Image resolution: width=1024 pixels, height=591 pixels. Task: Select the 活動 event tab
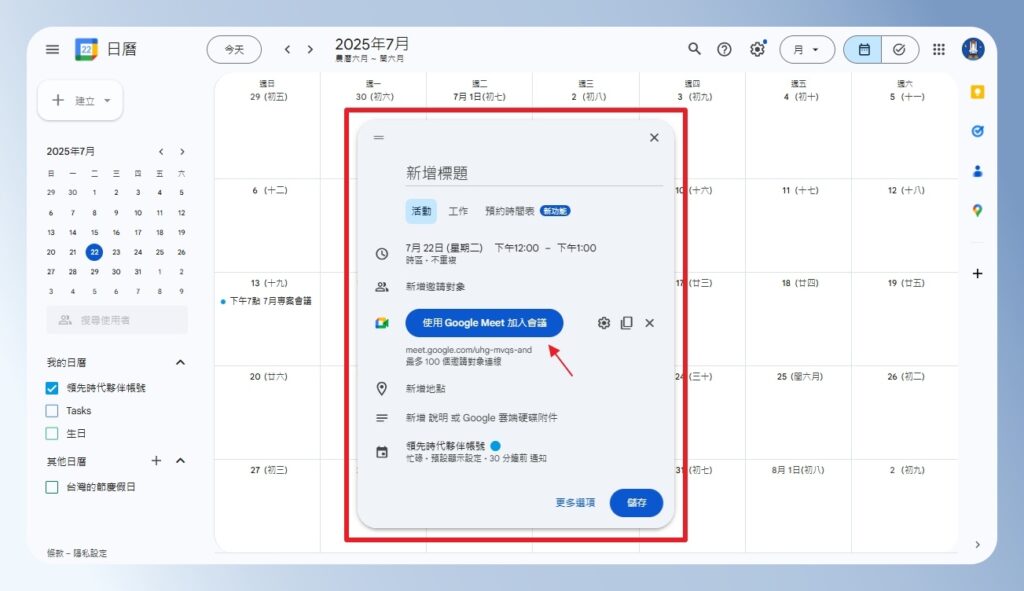[x=421, y=211]
